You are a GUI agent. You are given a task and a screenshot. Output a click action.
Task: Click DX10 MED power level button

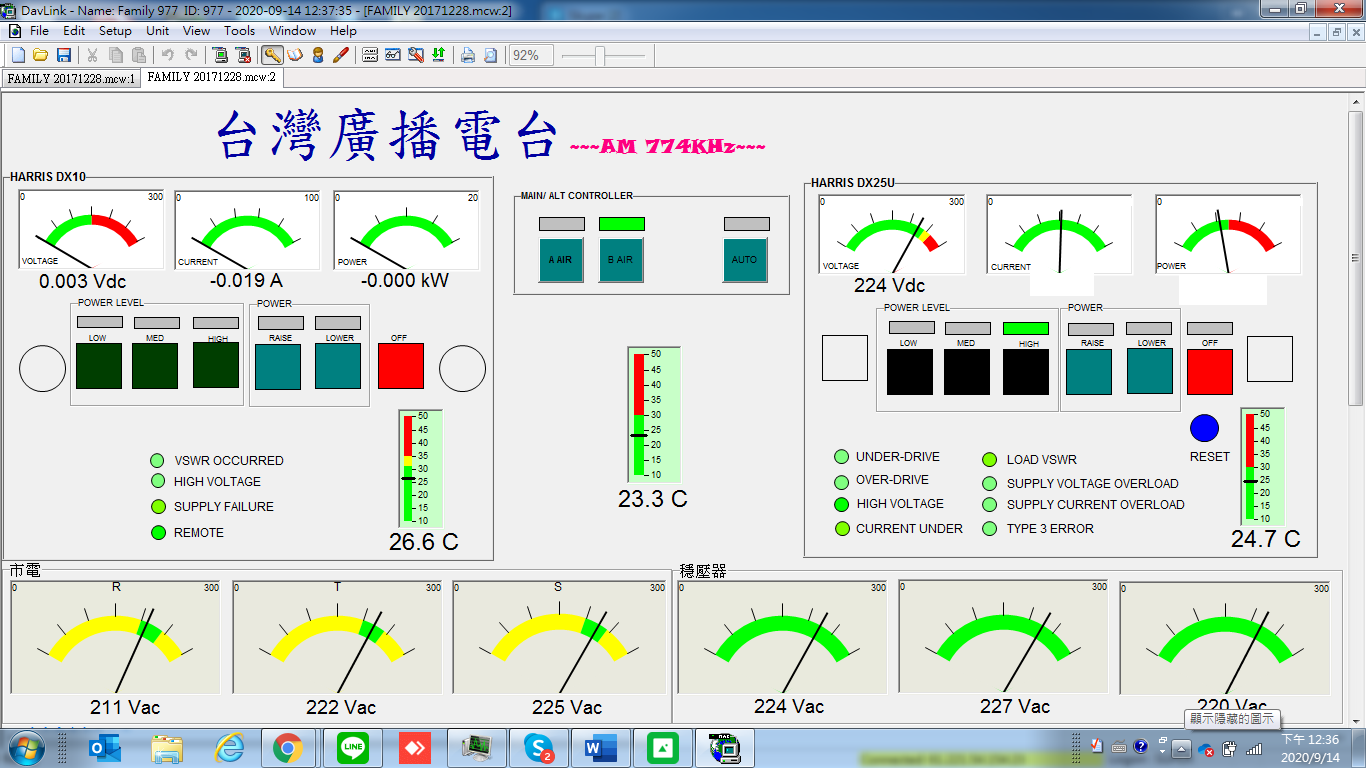pyautogui.click(x=155, y=365)
